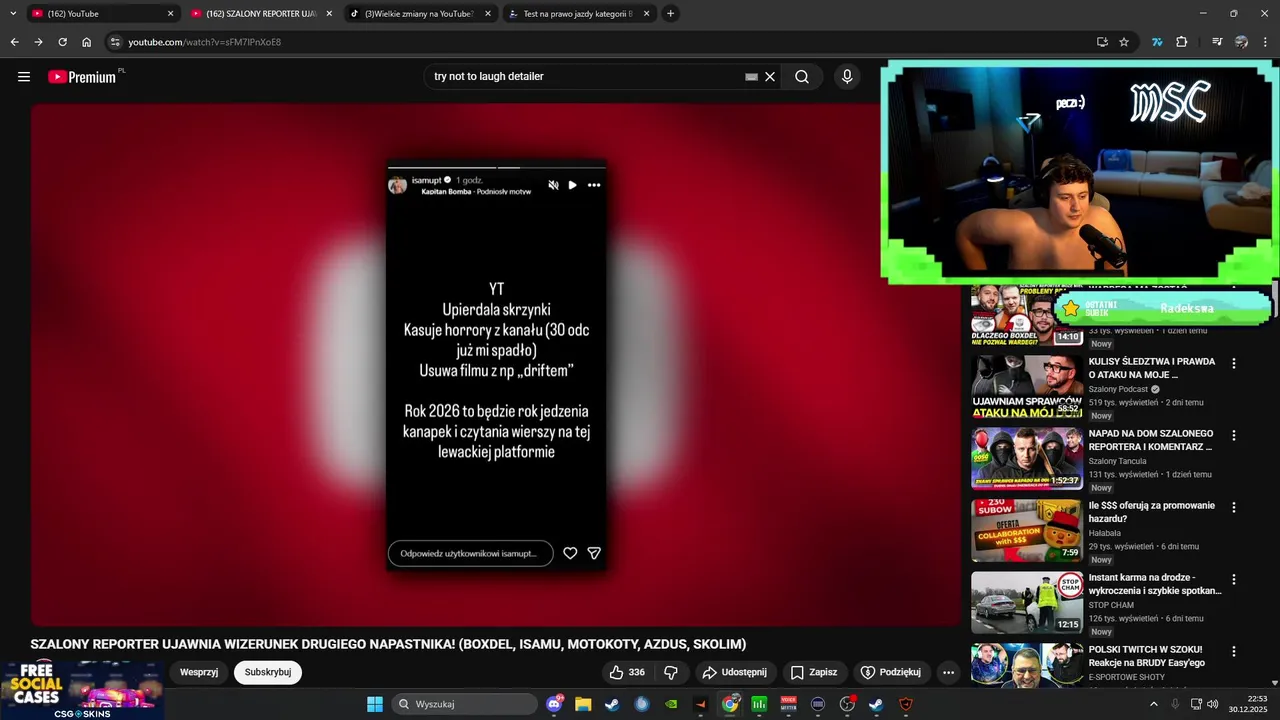Open STOP CHAM channel name
This screenshot has width=1280, height=720.
1111,605
